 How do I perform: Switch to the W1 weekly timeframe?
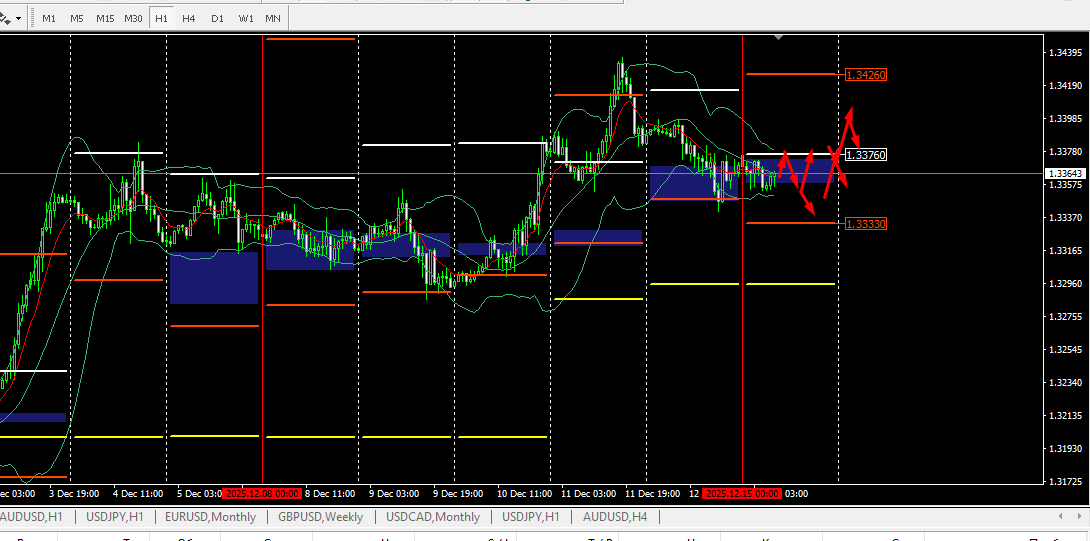245,19
